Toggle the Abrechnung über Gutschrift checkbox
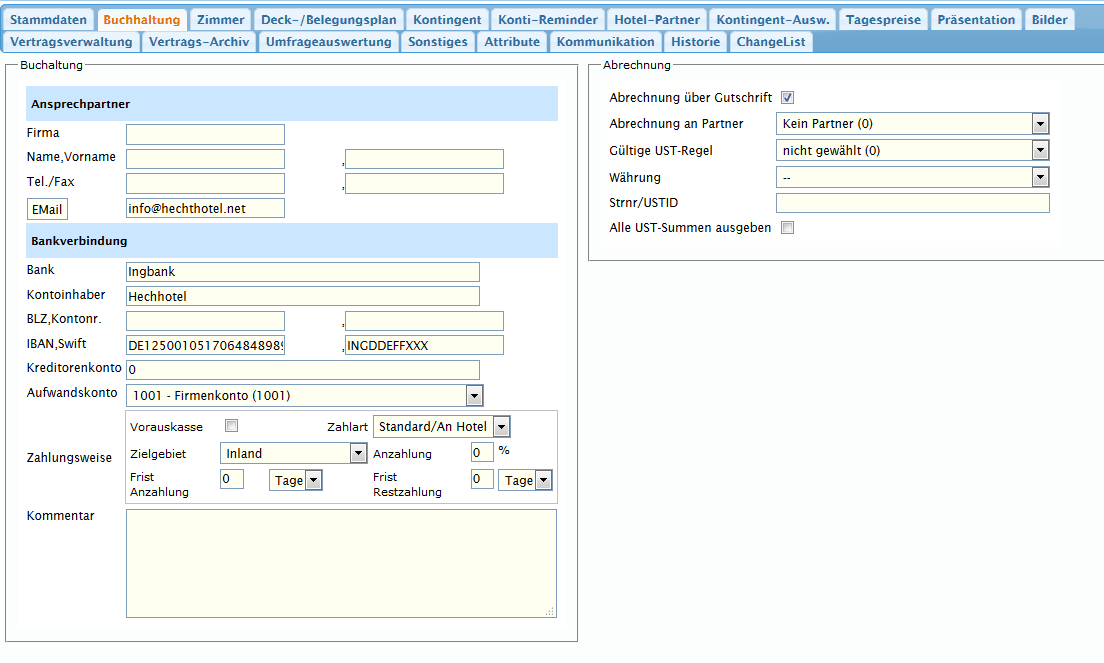Screen dimensions: 1104x663 coord(788,98)
